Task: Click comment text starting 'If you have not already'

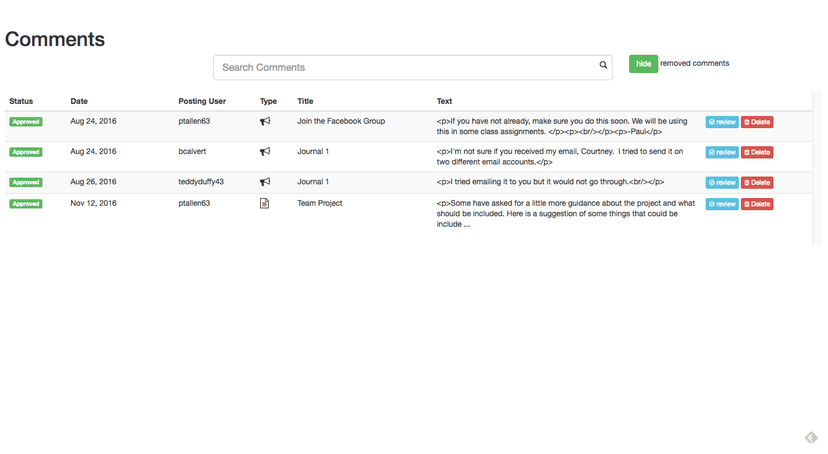Action: (x=562, y=126)
